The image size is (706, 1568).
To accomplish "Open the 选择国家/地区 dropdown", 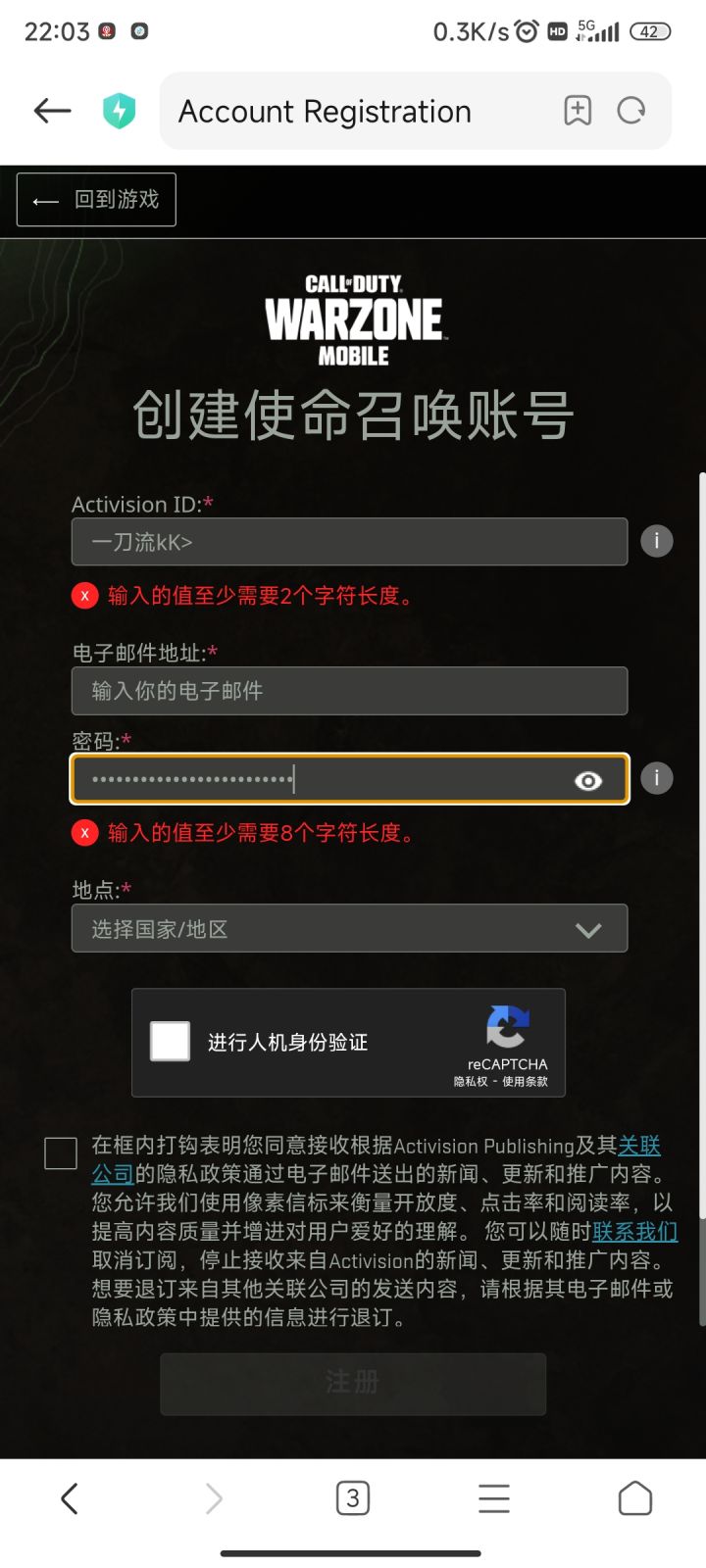I will coord(349,928).
